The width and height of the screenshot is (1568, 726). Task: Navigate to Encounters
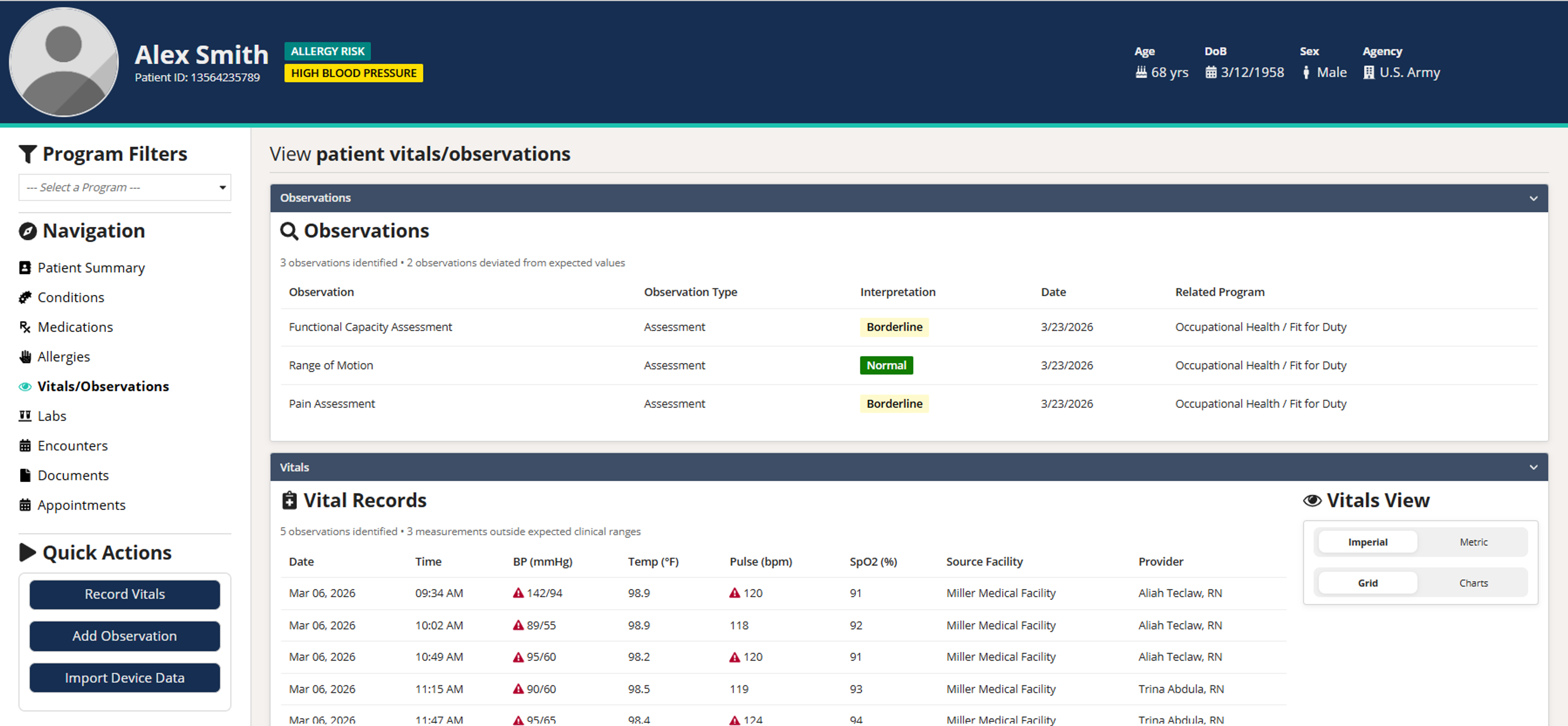72,446
